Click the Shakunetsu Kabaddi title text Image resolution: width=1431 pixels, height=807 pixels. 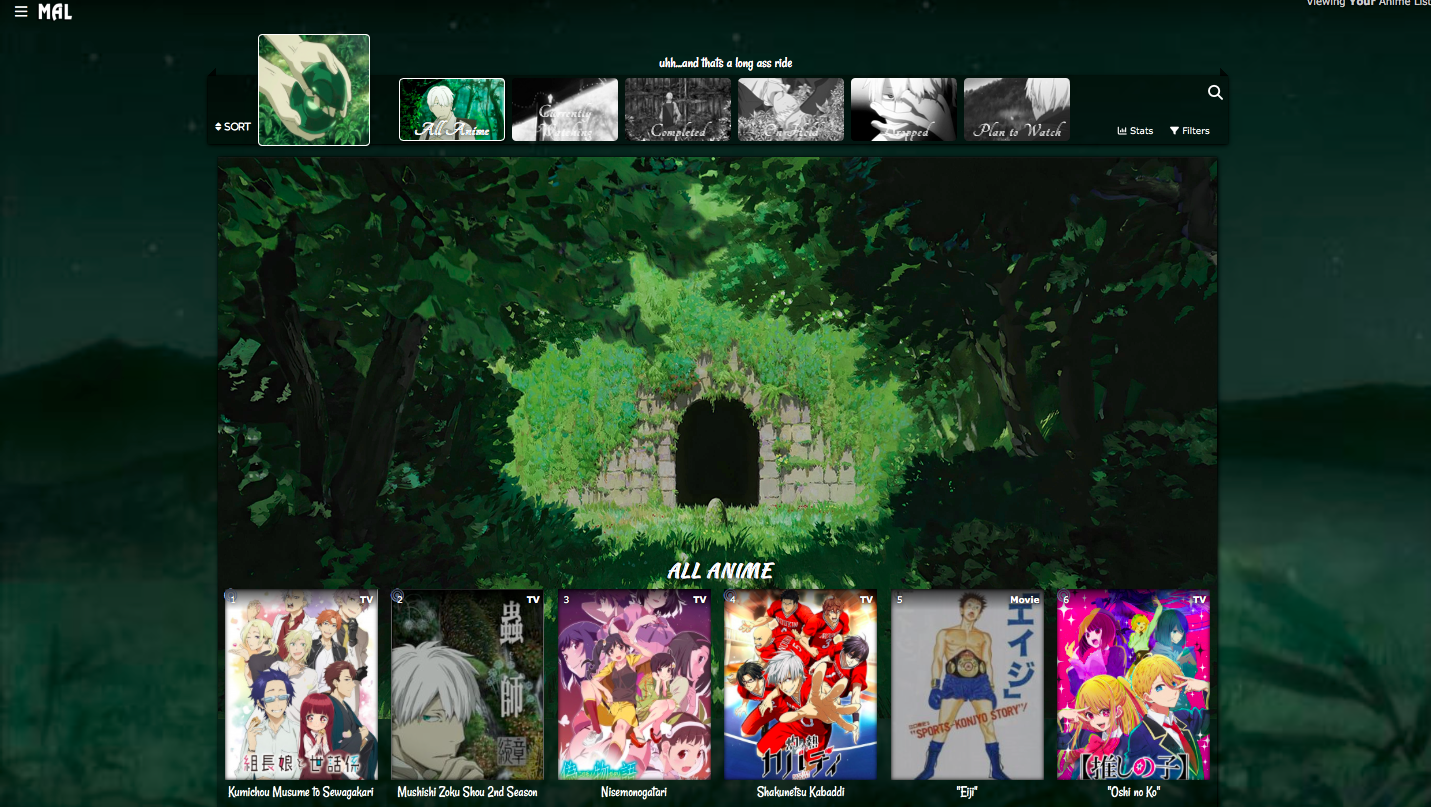coord(800,792)
